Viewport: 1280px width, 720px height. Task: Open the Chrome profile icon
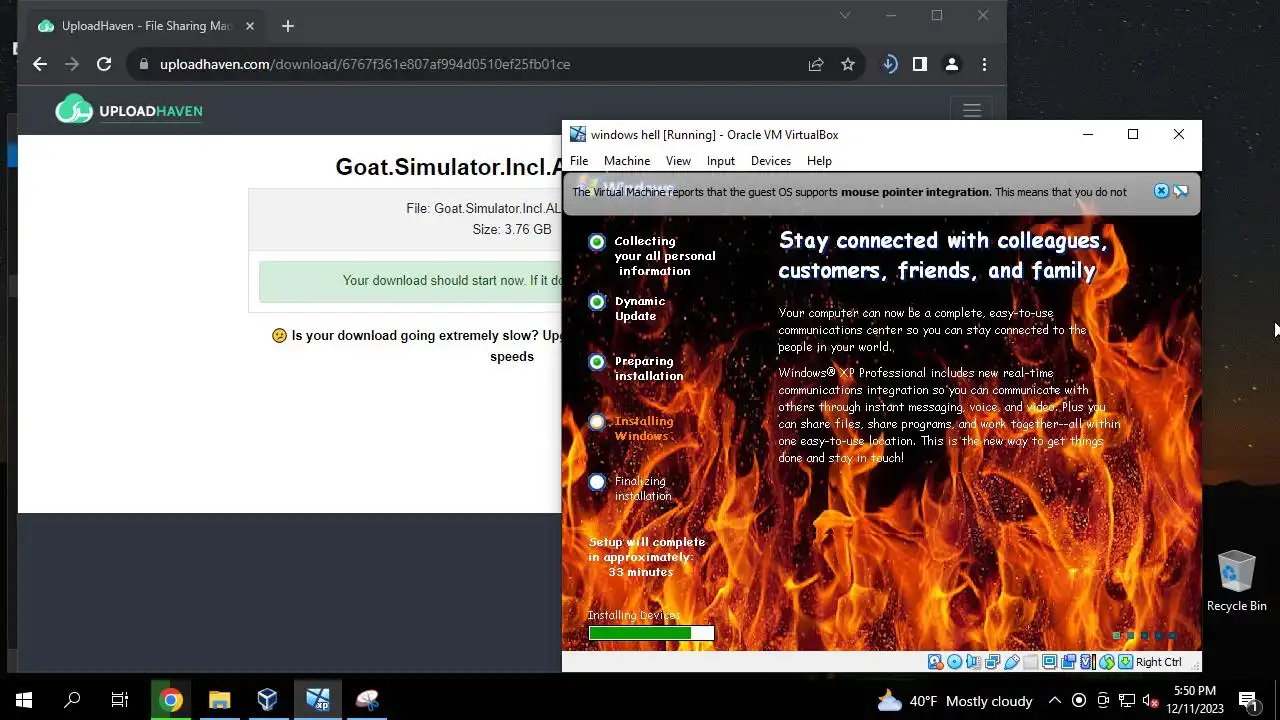point(952,64)
